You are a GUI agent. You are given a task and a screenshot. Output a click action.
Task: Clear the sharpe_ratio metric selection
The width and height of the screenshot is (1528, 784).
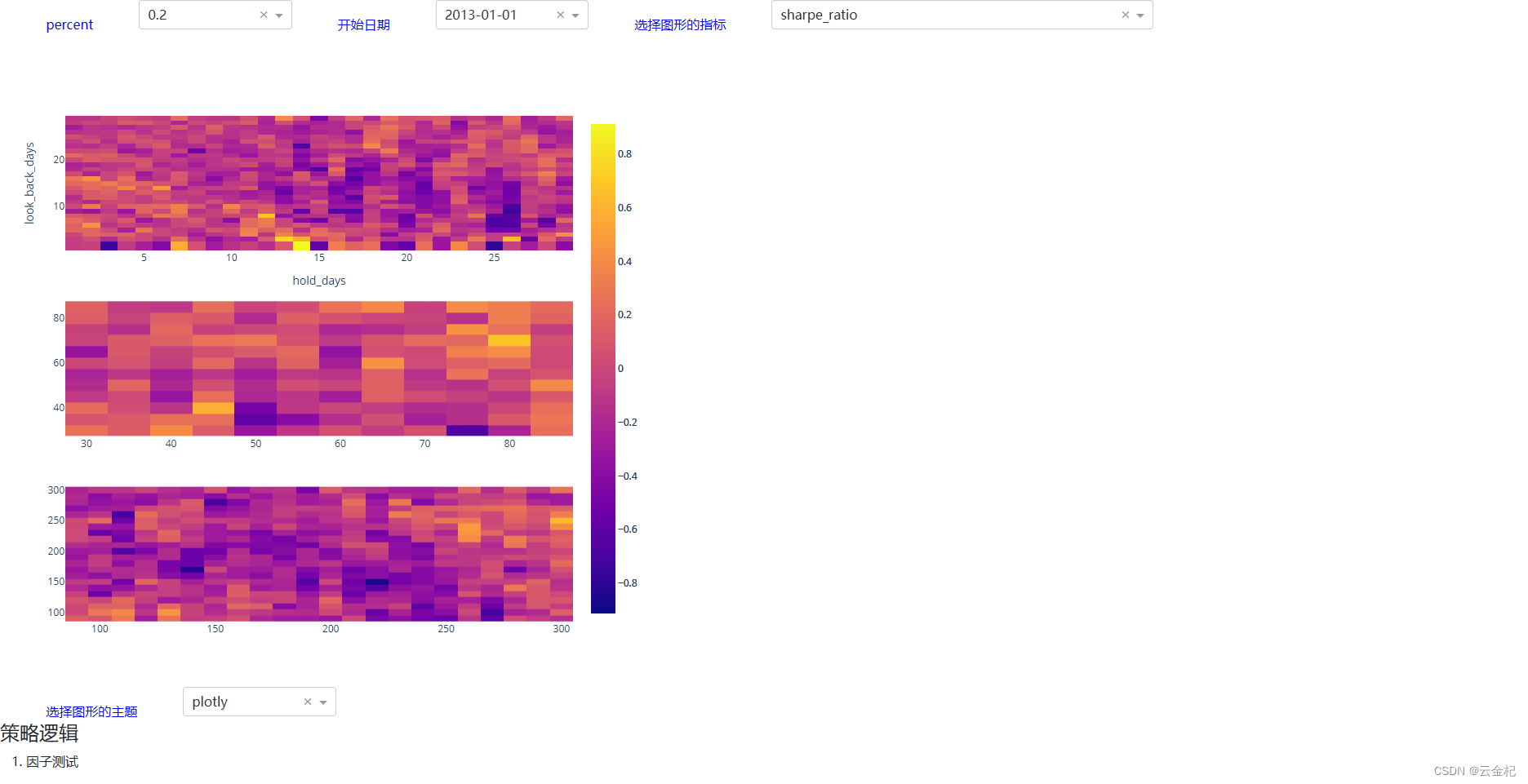[1126, 15]
